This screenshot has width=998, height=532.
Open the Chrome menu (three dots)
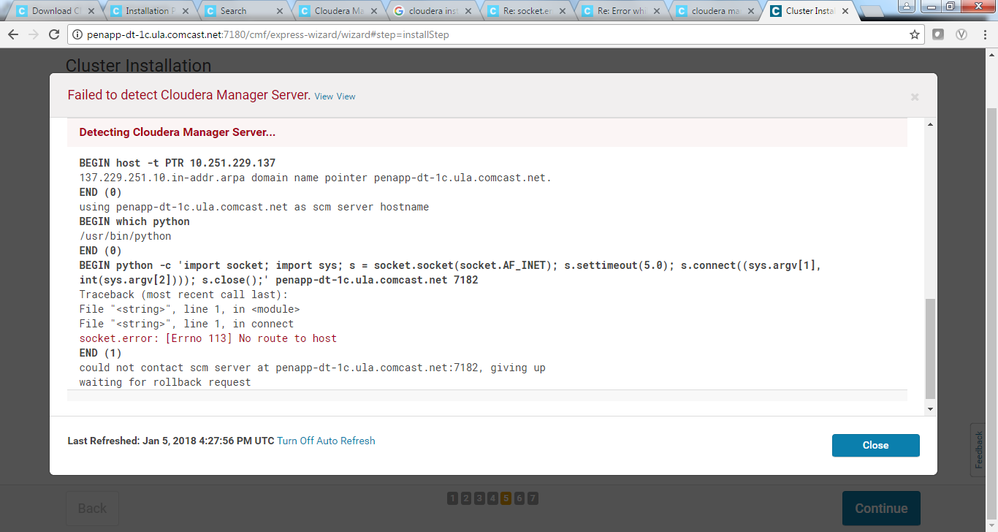(x=984, y=34)
